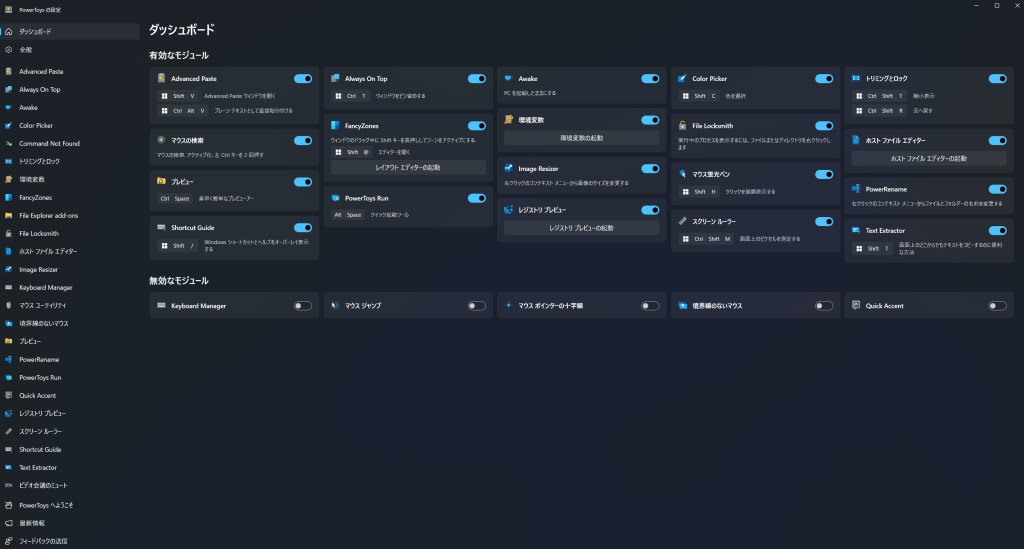Click the Quick Accent card icon

pyautogui.click(x=856, y=305)
